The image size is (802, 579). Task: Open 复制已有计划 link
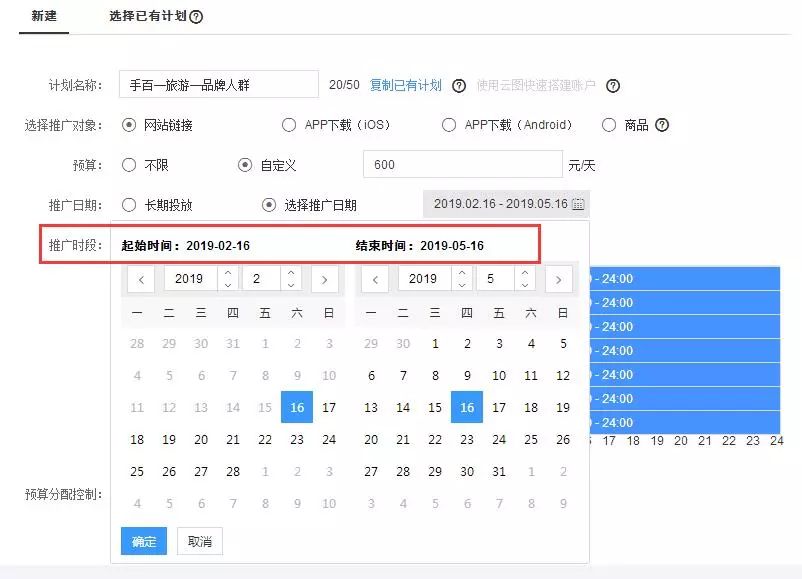coord(406,85)
